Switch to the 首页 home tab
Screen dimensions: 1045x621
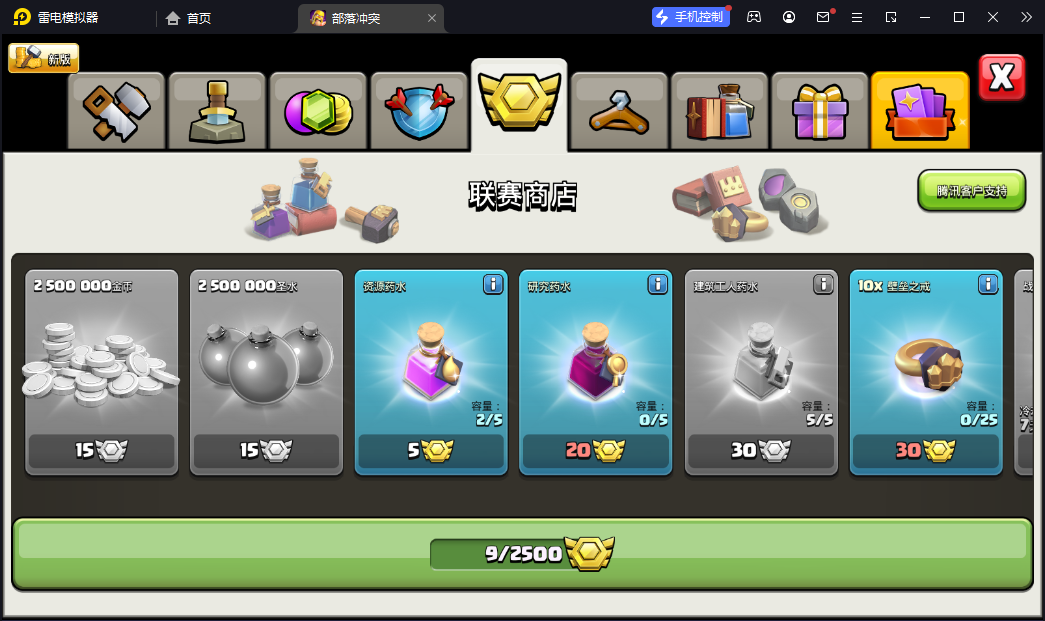click(189, 18)
